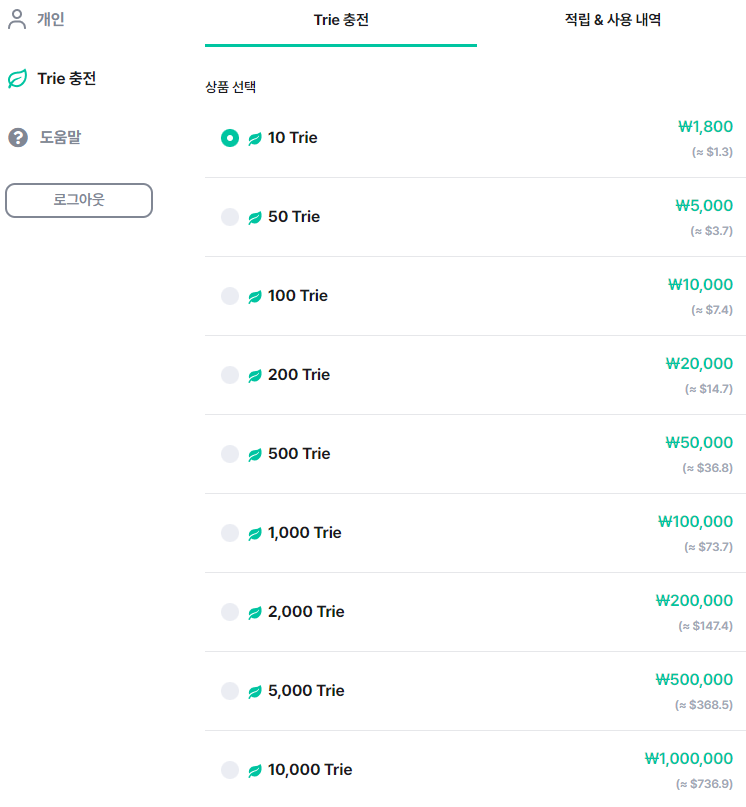746x807 pixels.
Task: Click the question mark help icon
Action: tap(18, 137)
